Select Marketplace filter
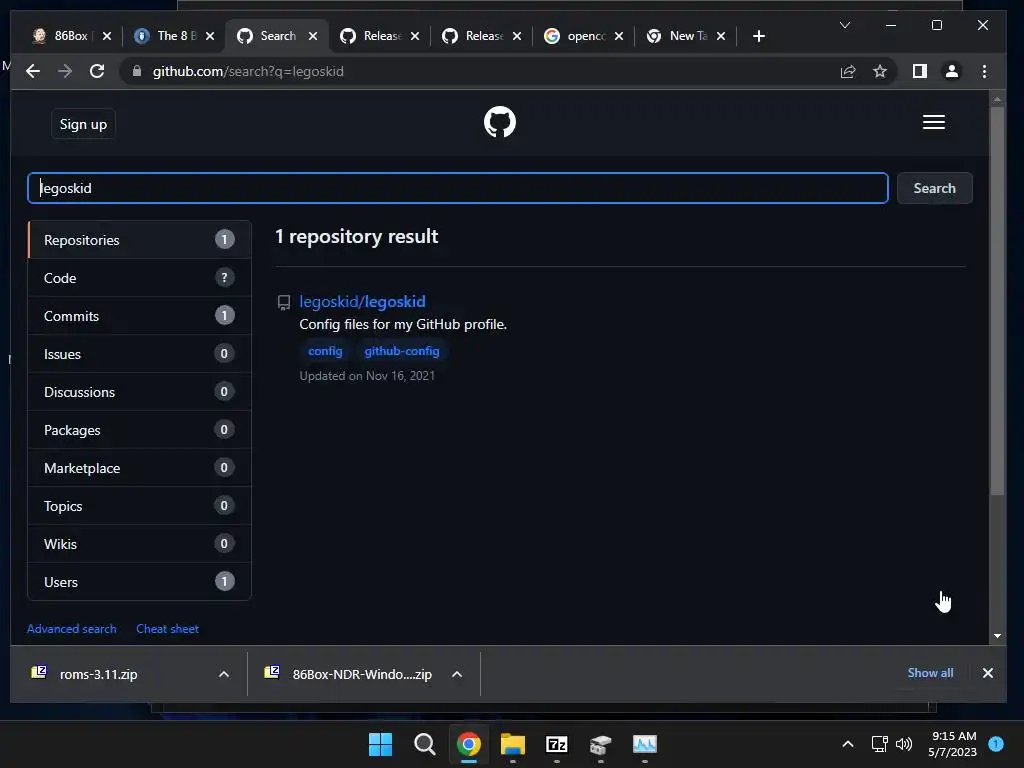This screenshot has width=1024, height=768. click(x=139, y=468)
